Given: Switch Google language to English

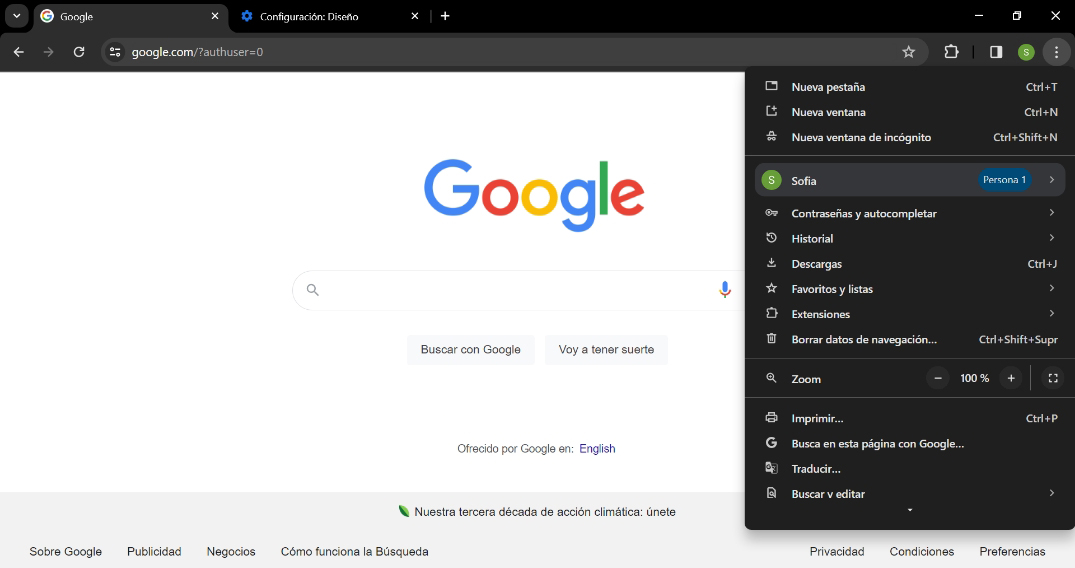Looking at the screenshot, I should pos(597,449).
